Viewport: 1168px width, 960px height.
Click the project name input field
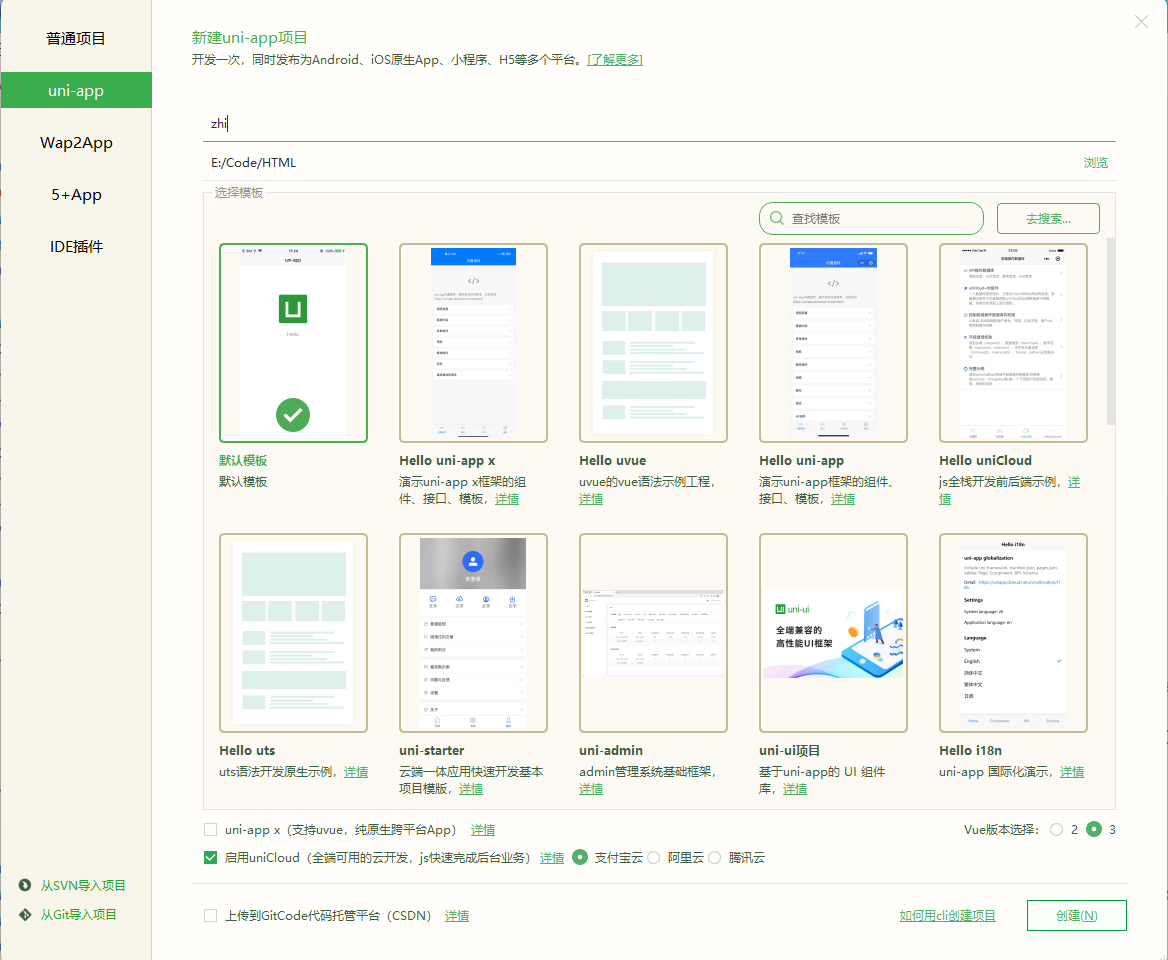pos(659,123)
